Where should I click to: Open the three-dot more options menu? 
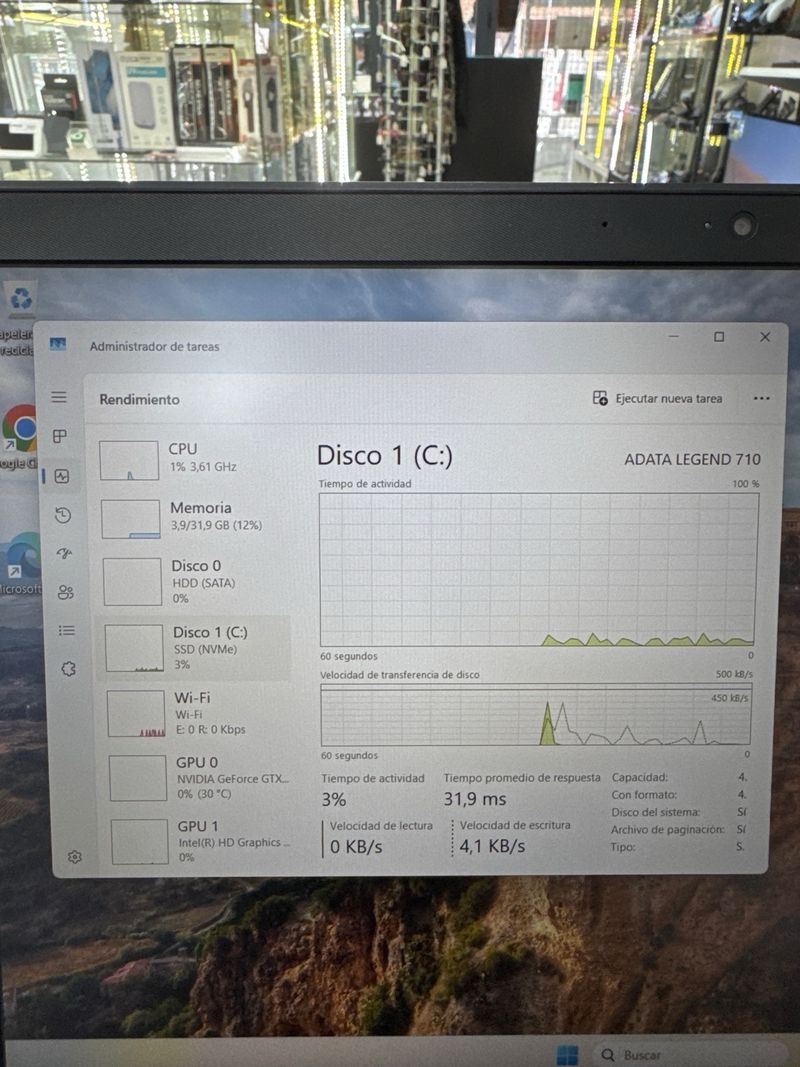(x=761, y=399)
